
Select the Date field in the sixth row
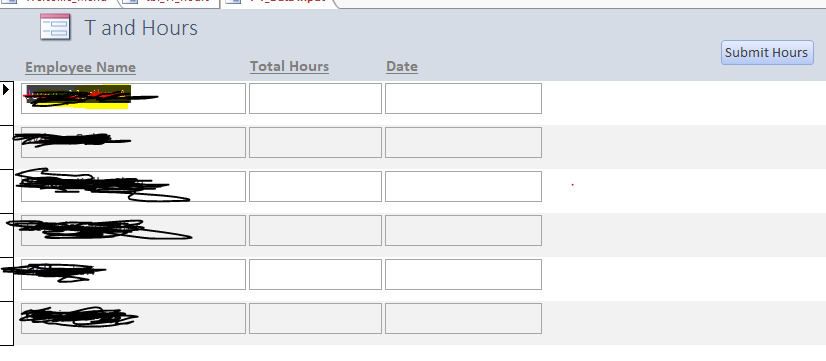tap(463, 318)
